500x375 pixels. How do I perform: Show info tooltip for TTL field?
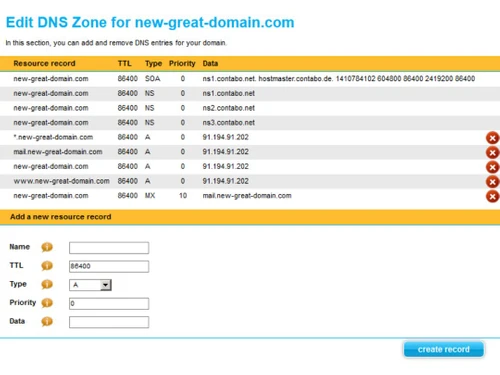(47, 266)
